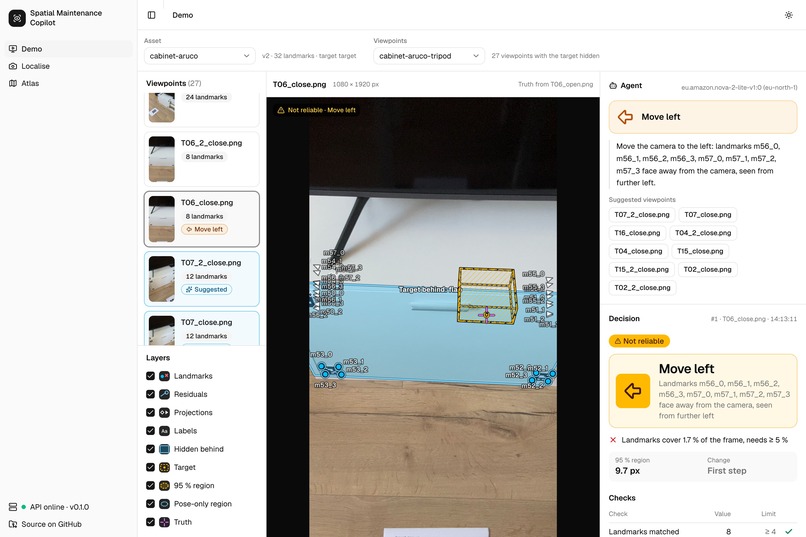The width and height of the screenshot is (806, 537).
Task: Select suggested viewpoint T04_2_close.png chip
Action: (x=703, y=233)
